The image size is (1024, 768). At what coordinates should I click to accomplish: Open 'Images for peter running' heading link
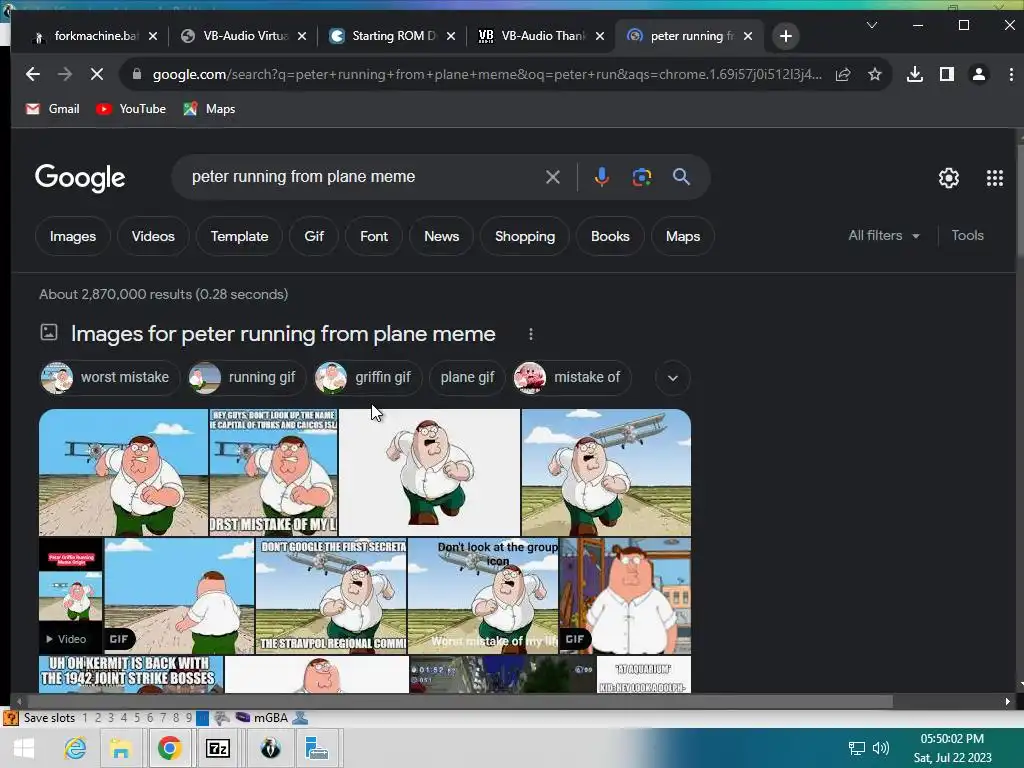283,334
